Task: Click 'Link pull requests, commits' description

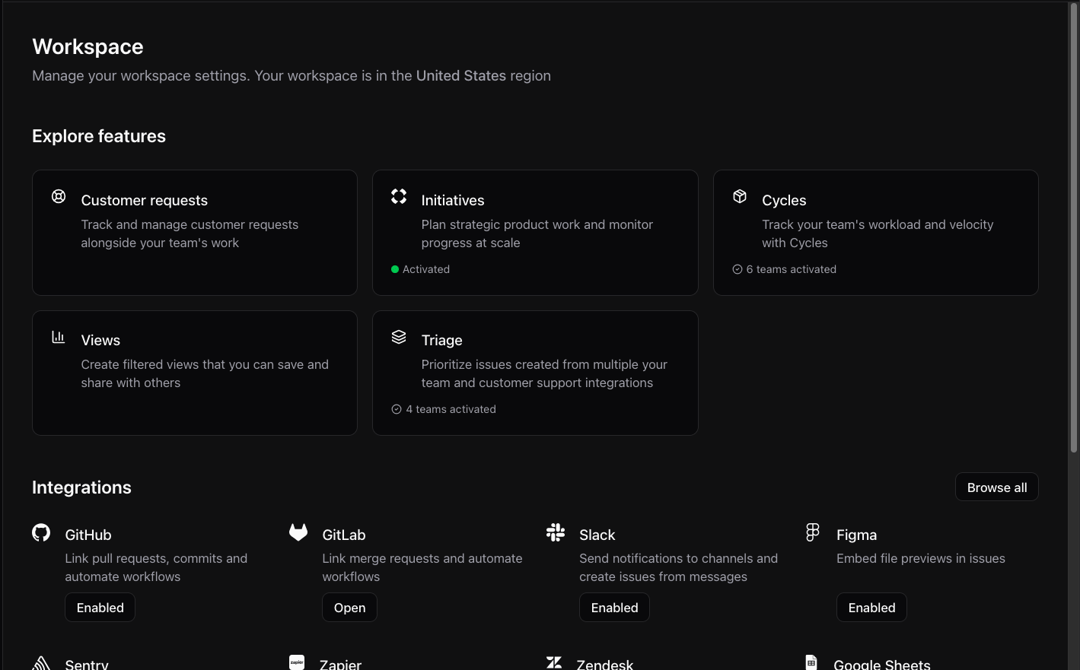Action: pyautogui.click(x=156, y=567)
